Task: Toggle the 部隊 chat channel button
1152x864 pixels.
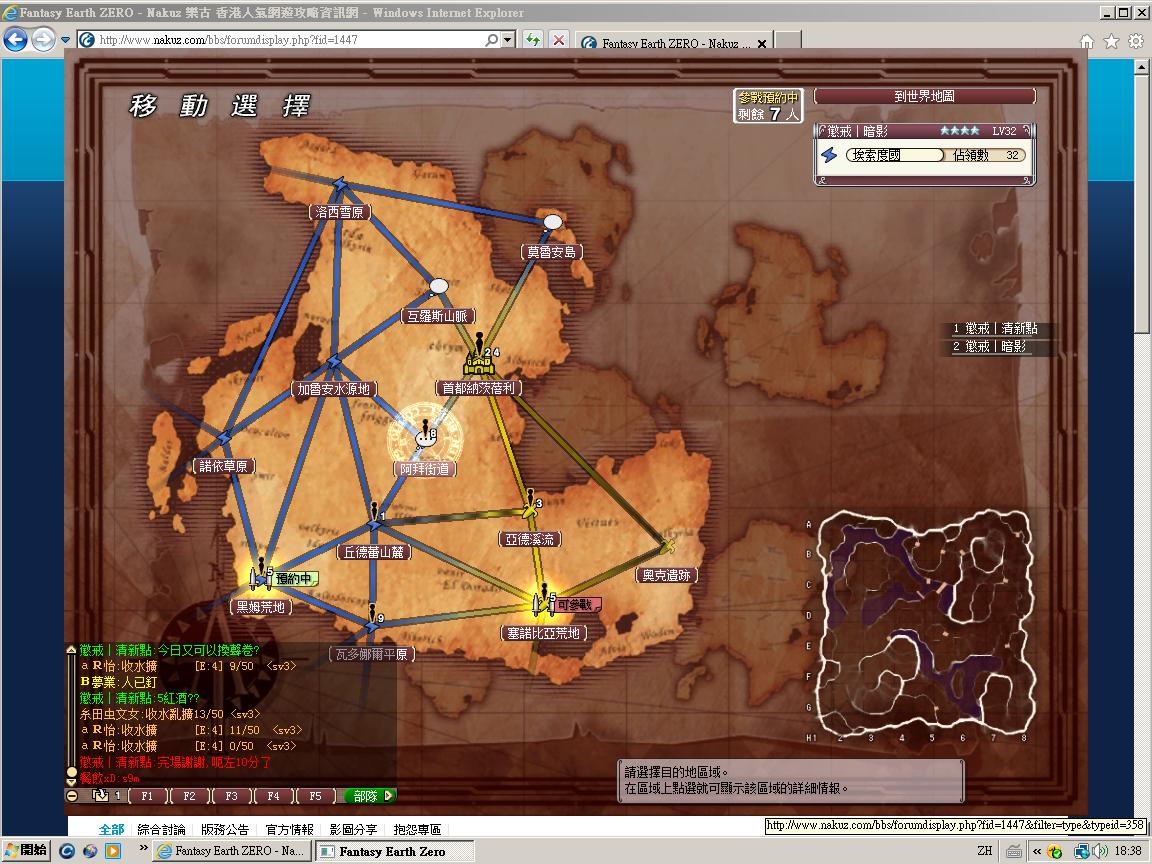Action: [x=369, y=796]
